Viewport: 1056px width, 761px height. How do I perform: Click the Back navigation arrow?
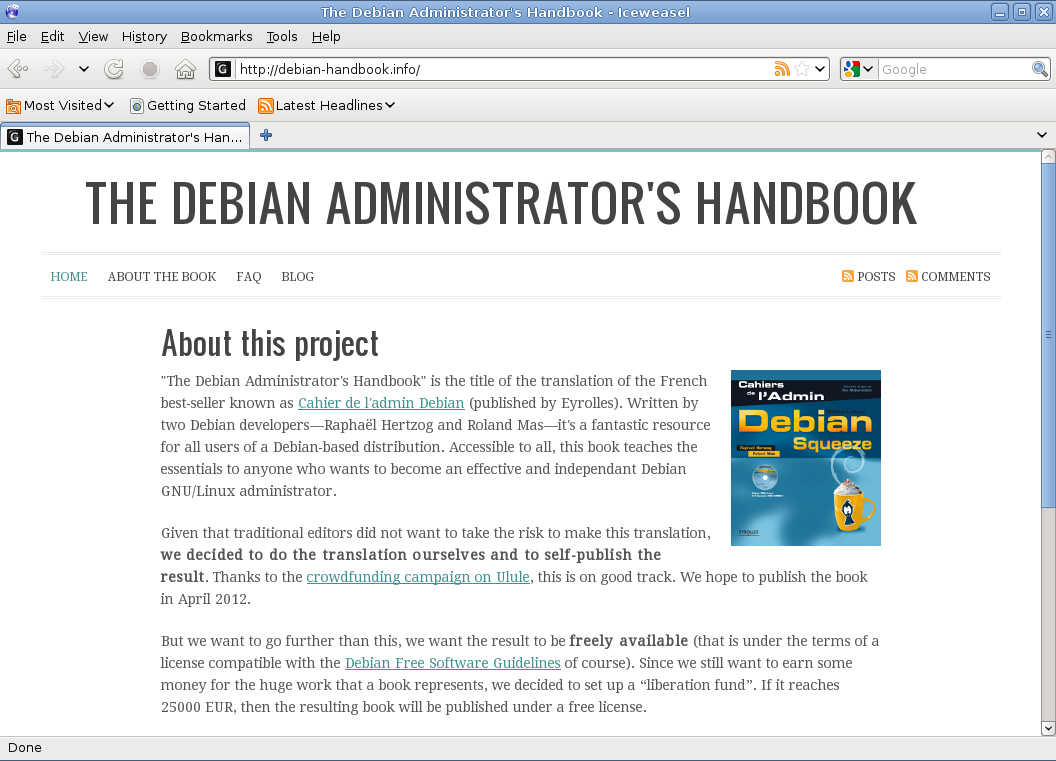[18, 69]
